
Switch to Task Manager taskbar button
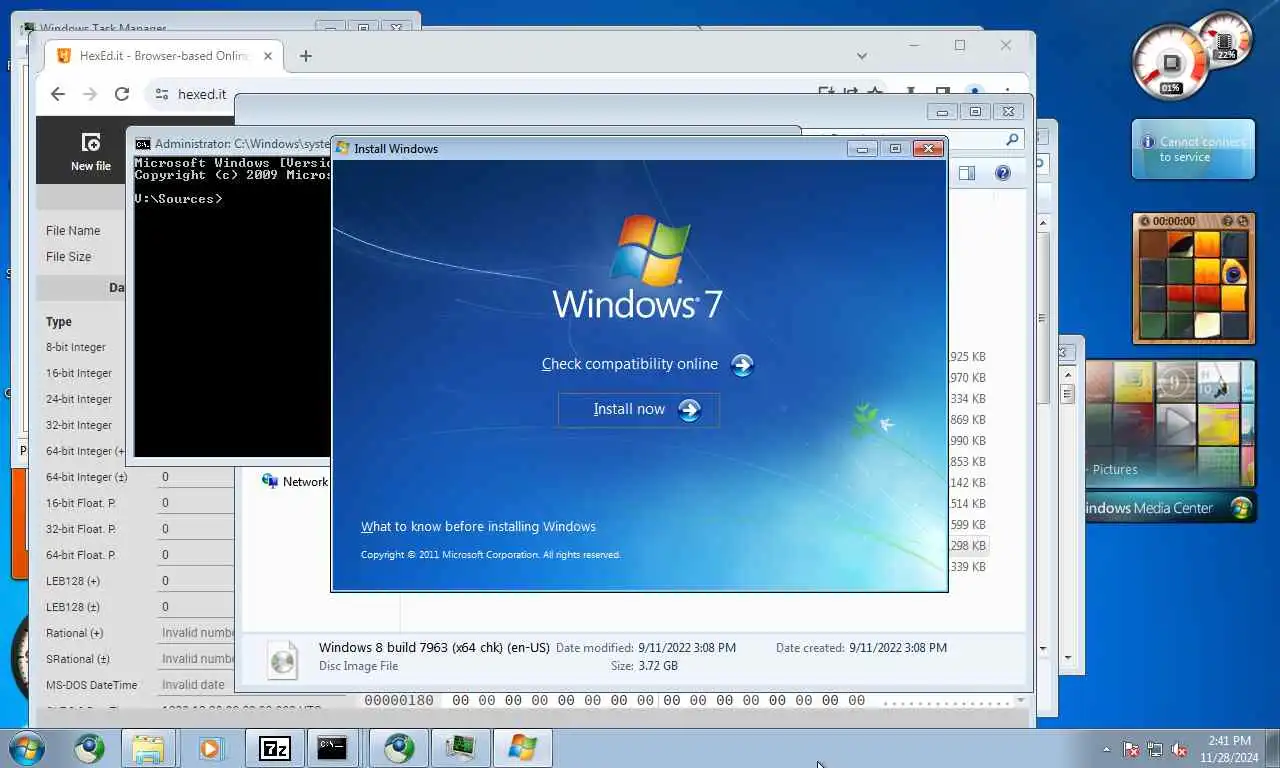click(x=461, y=748)
